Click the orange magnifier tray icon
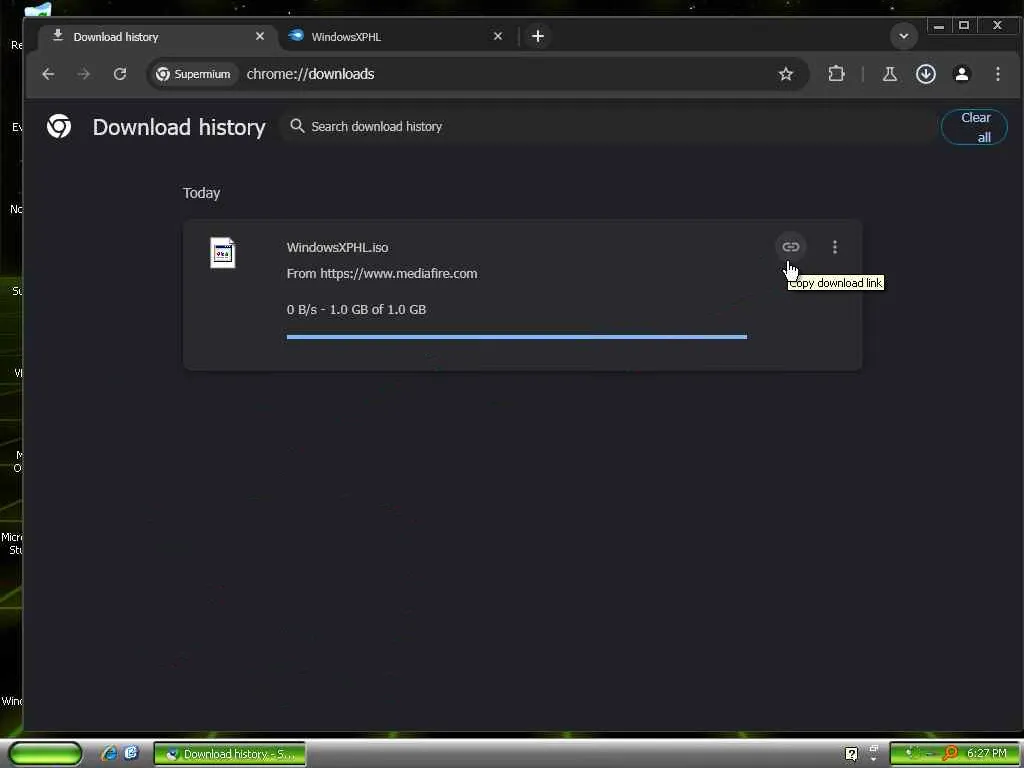This screenshot has width=1024, height=768. (950, 754)
